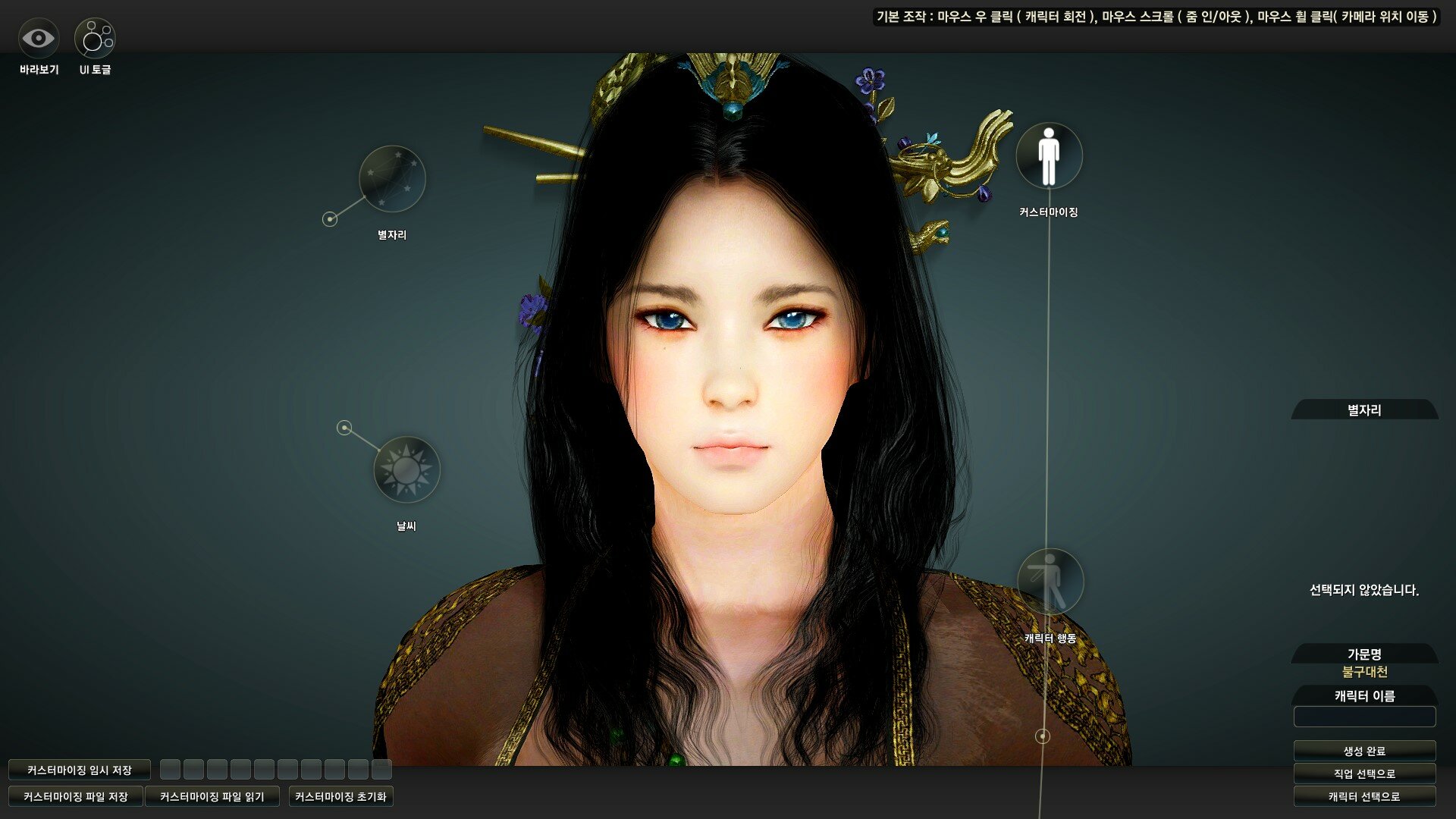Click the 캐릭터 이름 label header
The image size is (1456, 819).
click(1364, 695)
